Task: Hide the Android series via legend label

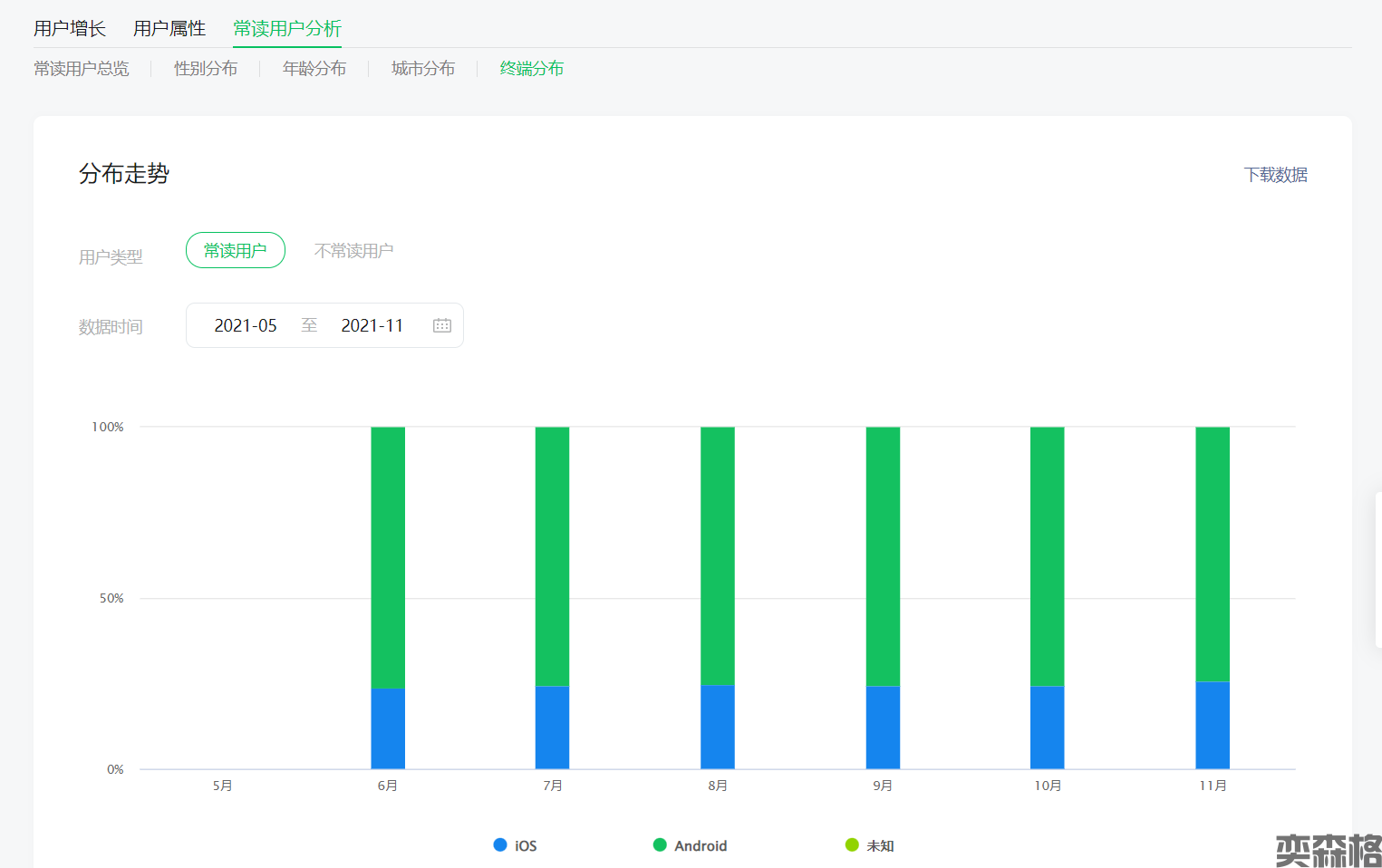Action: point(701,845)
